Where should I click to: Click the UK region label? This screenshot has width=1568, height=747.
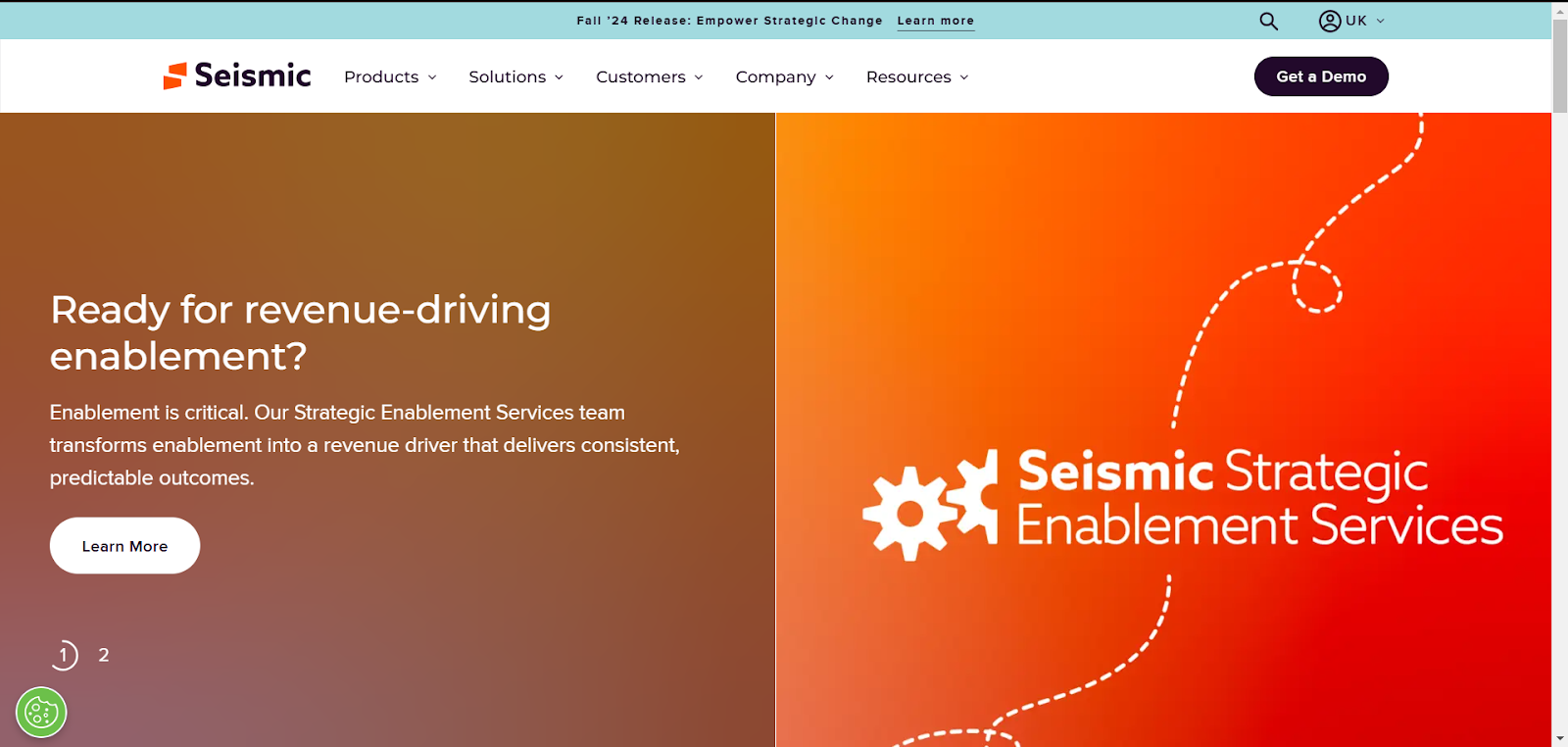tap(1356, 21)
